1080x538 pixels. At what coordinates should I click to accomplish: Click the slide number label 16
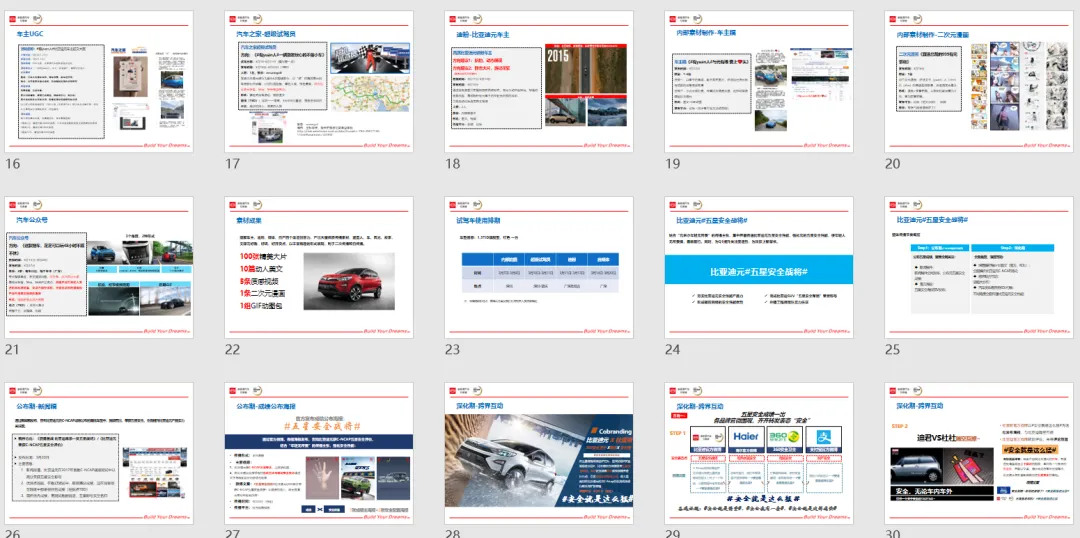pos(12,164)
